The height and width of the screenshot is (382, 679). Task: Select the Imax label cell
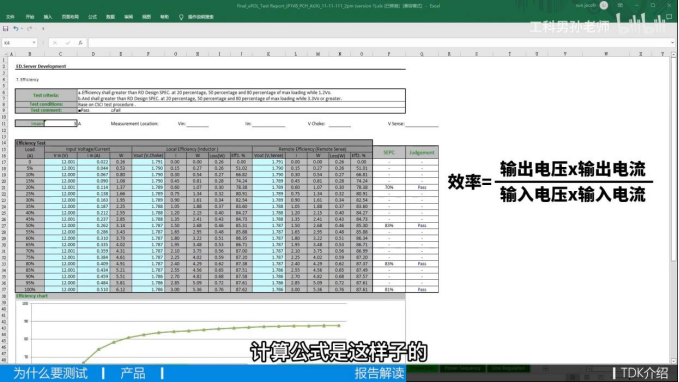[30, 124]
